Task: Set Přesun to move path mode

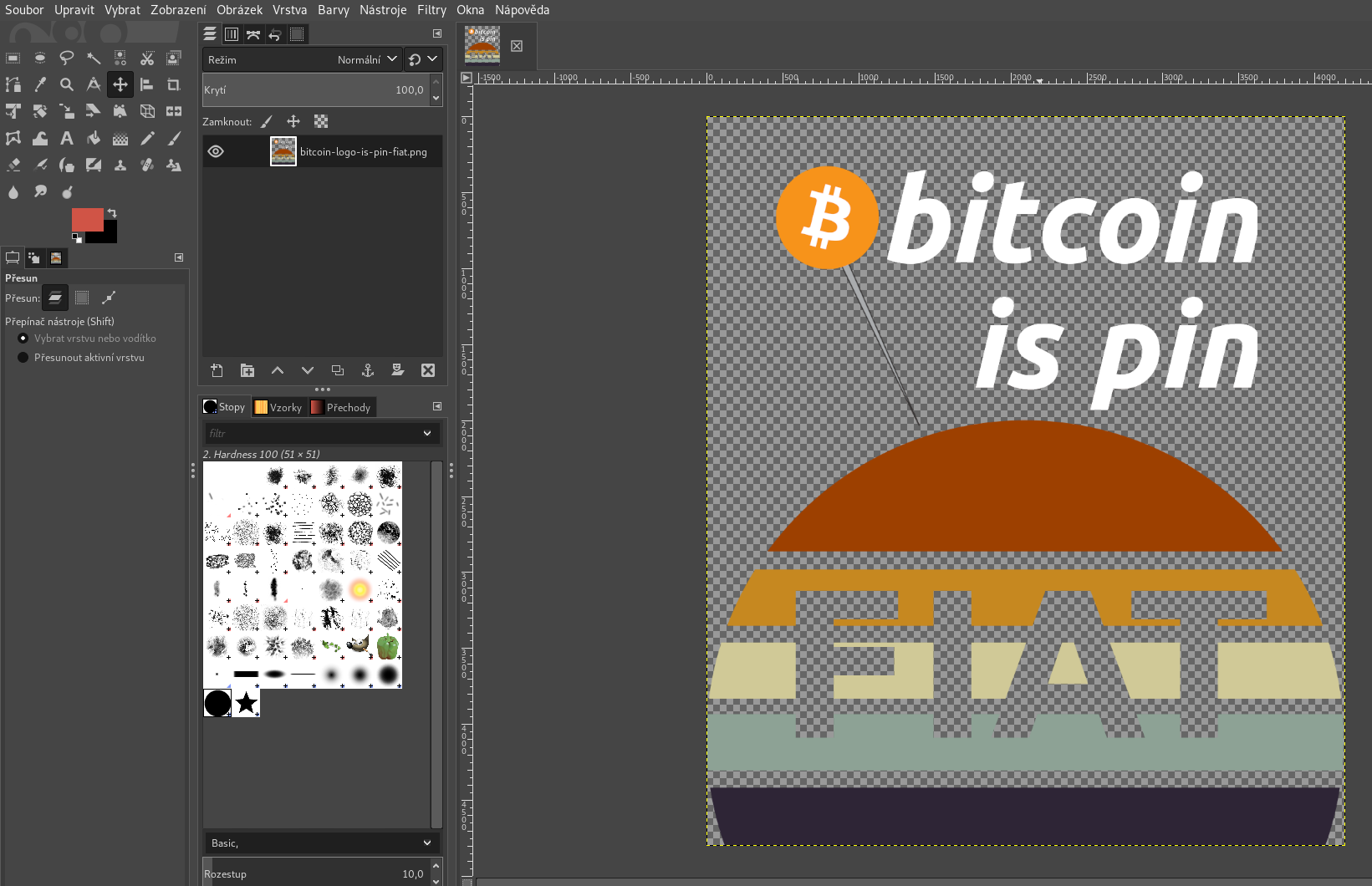Action: click(109, 298)
